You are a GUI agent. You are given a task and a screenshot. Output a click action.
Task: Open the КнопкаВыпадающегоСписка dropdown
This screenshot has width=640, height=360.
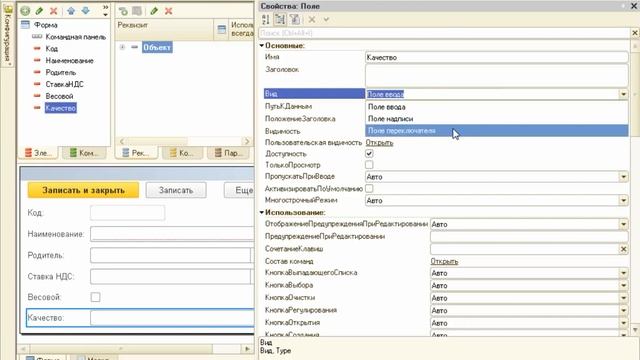pos(623,273)
